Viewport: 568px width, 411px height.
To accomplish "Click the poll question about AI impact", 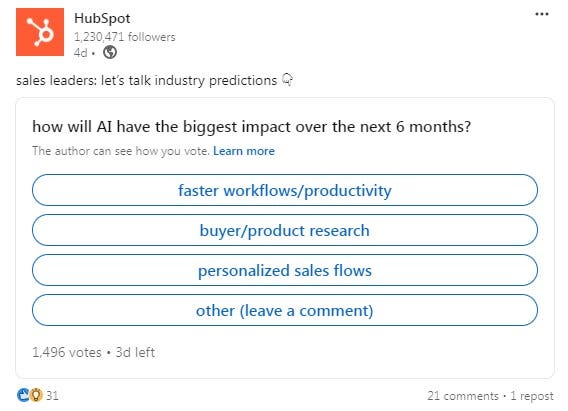I will click(252, 127).
